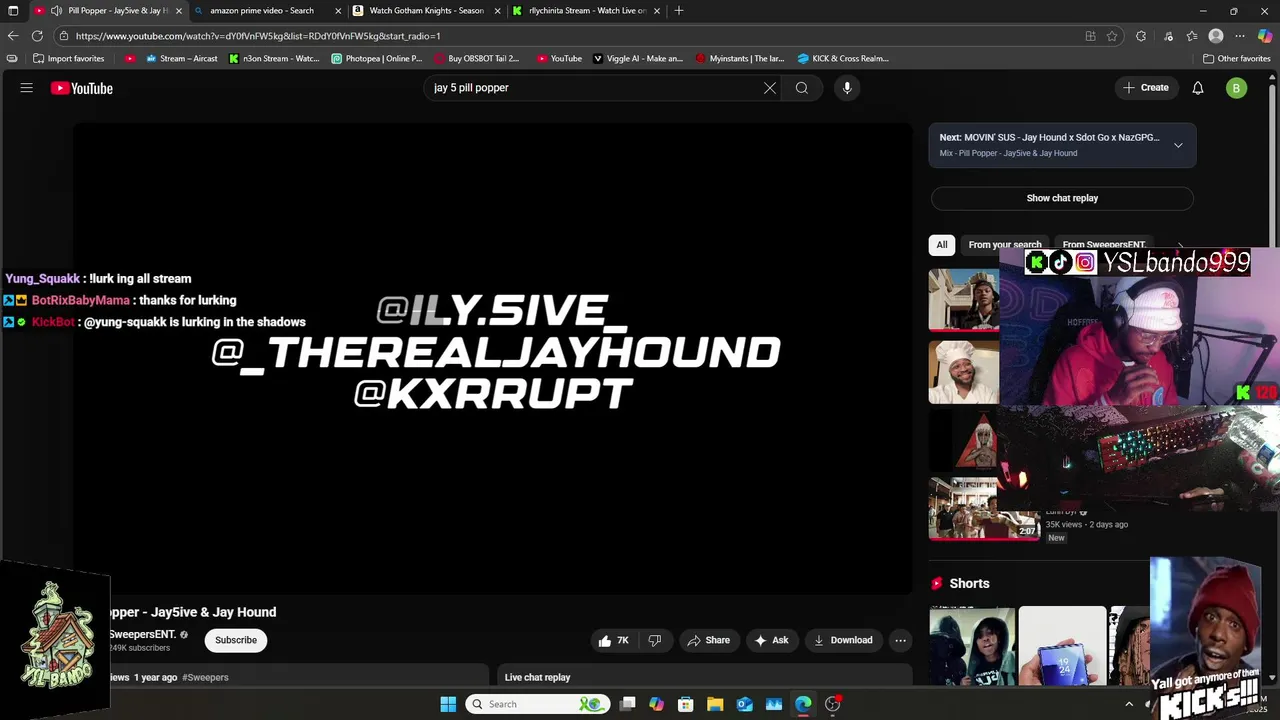Like the video with thumbs up

click(614, 640)
